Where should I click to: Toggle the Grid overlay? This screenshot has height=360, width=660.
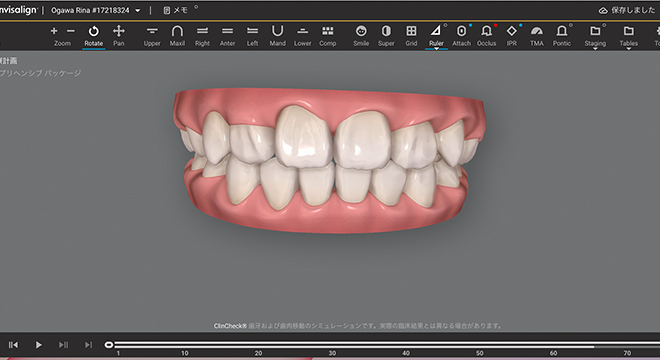[411, 36]
